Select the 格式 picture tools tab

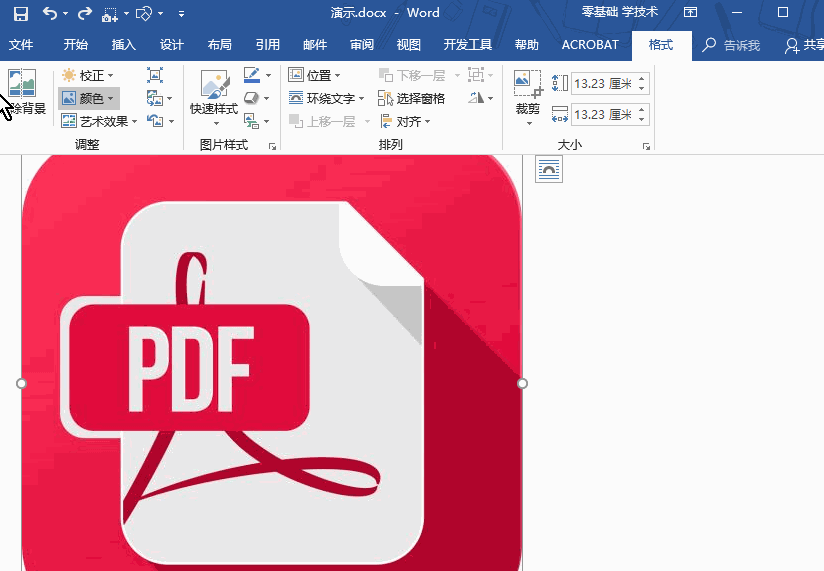pyautogui.click(x=661, y=45)
